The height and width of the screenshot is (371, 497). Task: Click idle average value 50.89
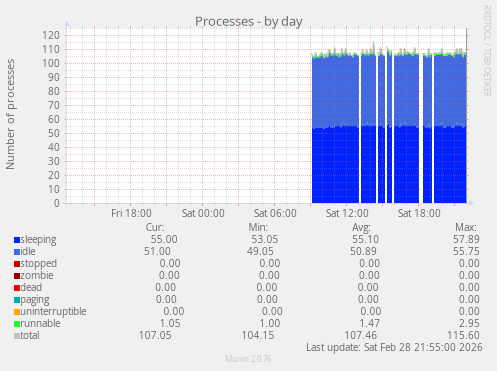363,251
